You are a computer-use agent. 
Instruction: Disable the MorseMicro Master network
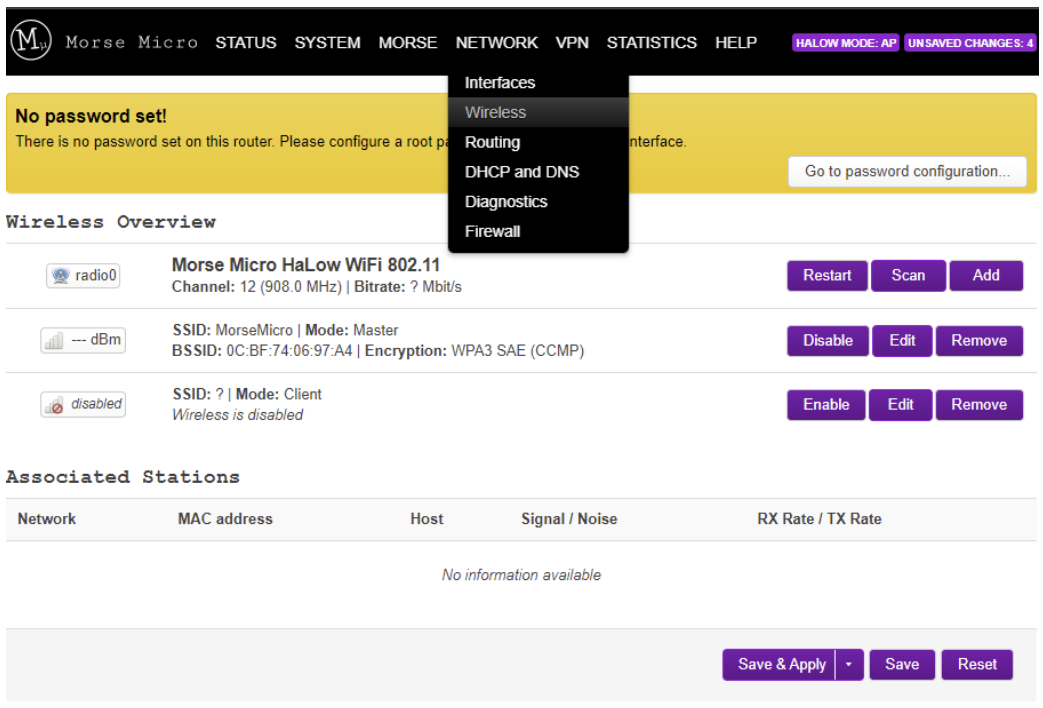pos(827,340)
